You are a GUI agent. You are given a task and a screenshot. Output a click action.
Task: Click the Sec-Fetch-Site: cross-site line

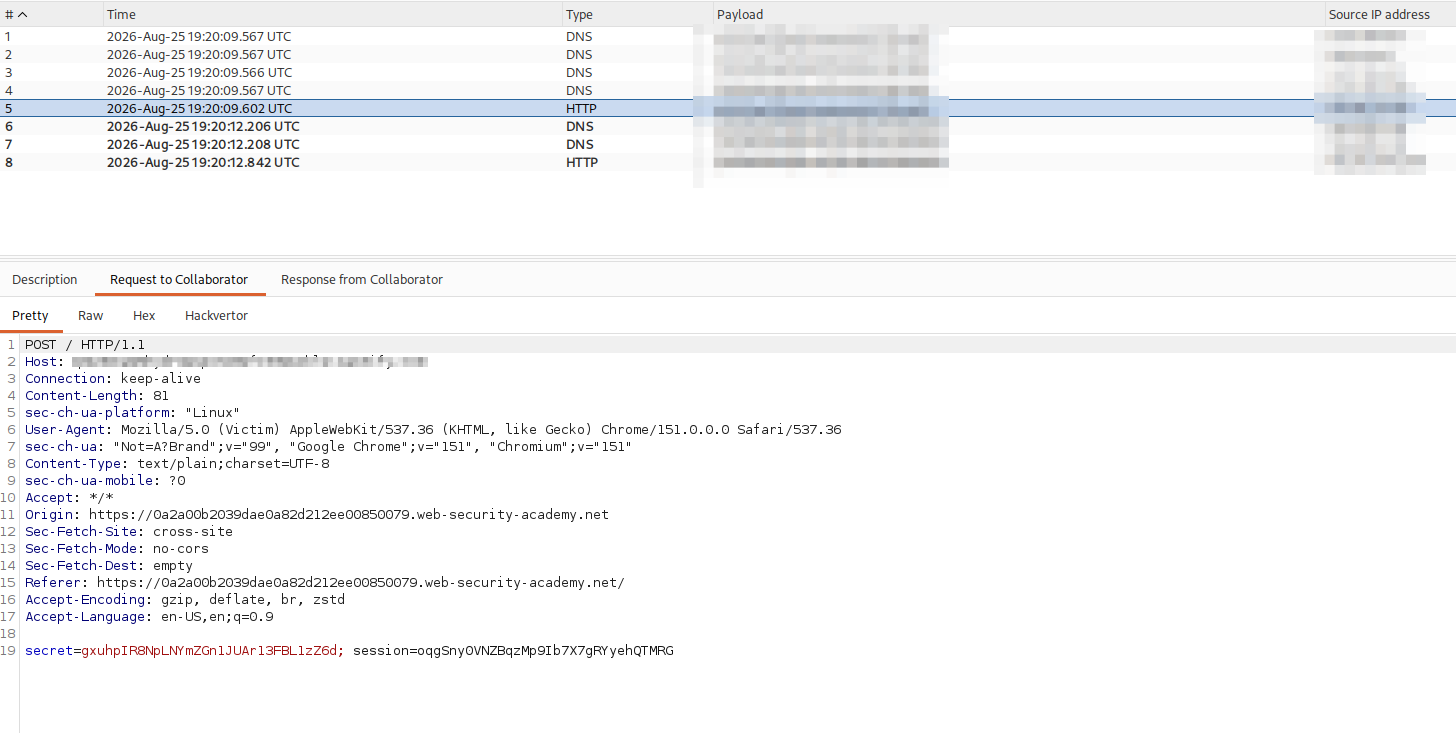pos(129,532)
